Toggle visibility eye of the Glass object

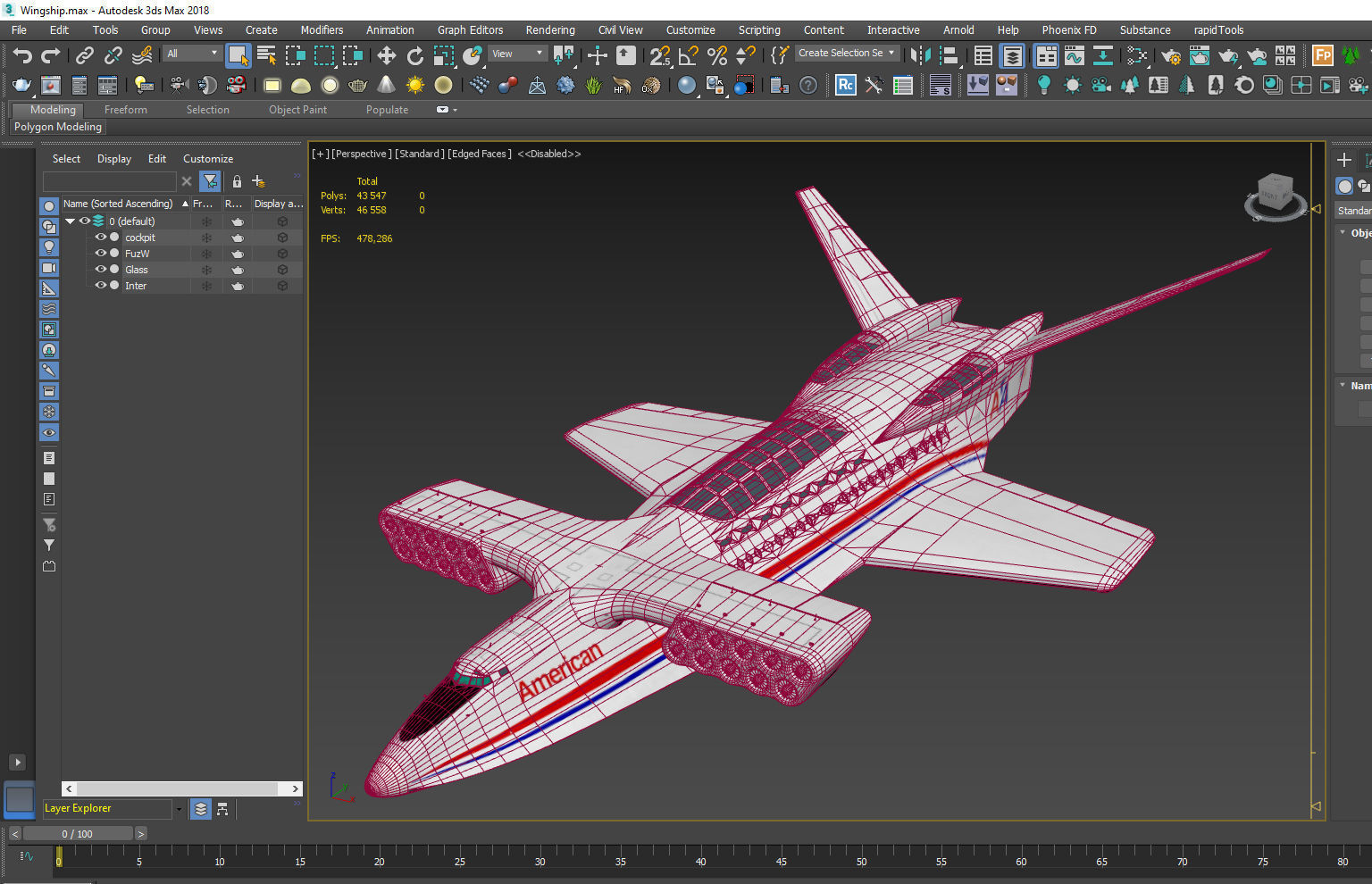coord(100,270)
